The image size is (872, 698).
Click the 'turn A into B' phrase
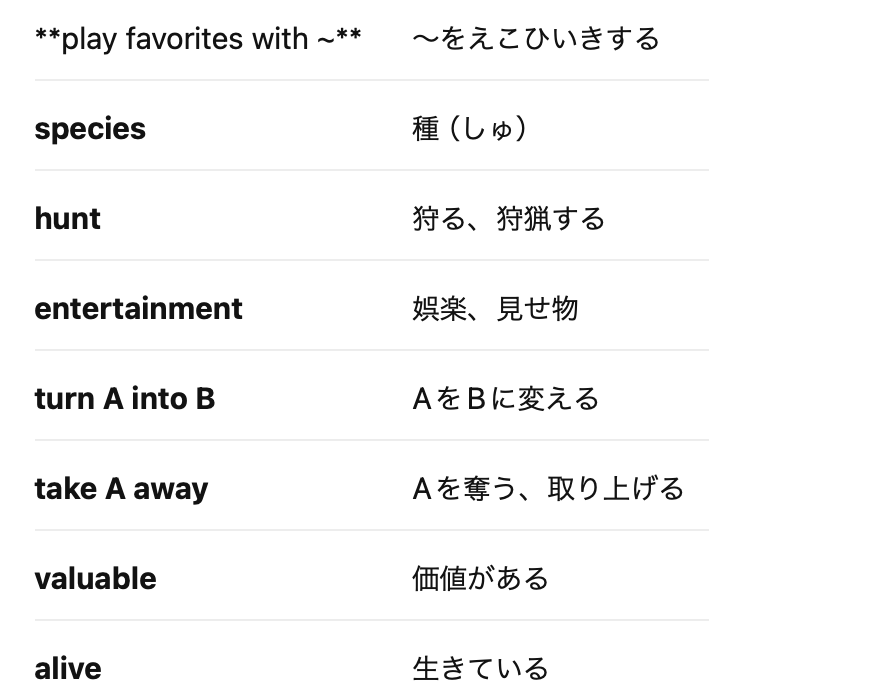125,398
